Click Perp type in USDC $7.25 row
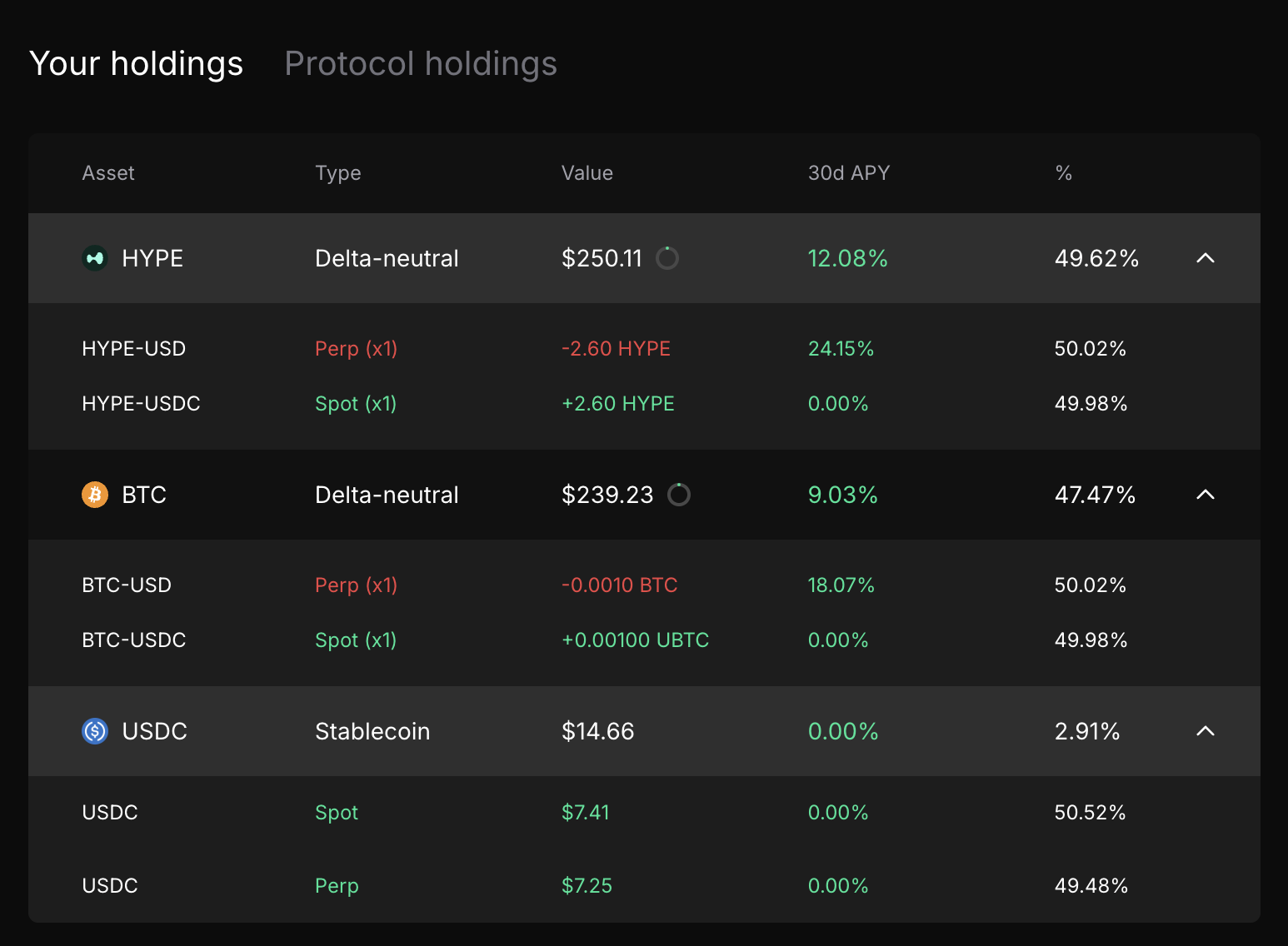The width and height of the screenshot is (1288, 946). (x=337, y=886)
